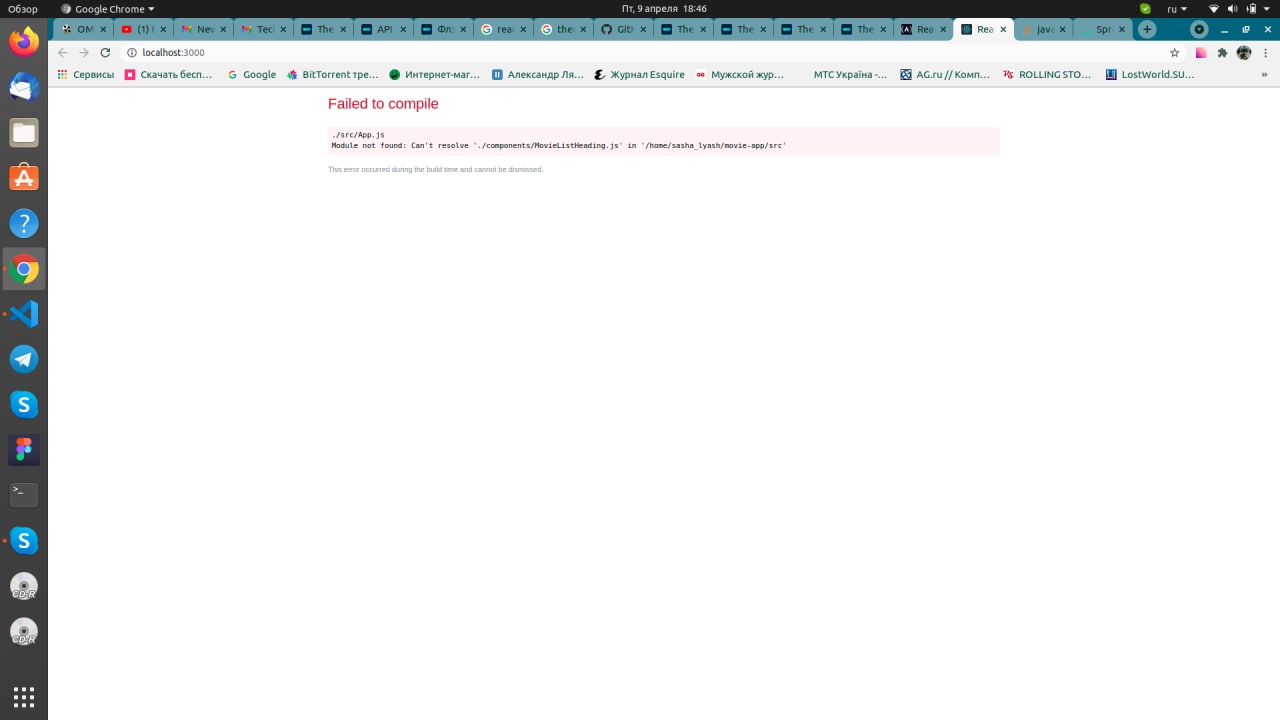The image size is (1280, 720).
Task: Open the Интернет-маг... bookmark
Action: coord(434,74)
